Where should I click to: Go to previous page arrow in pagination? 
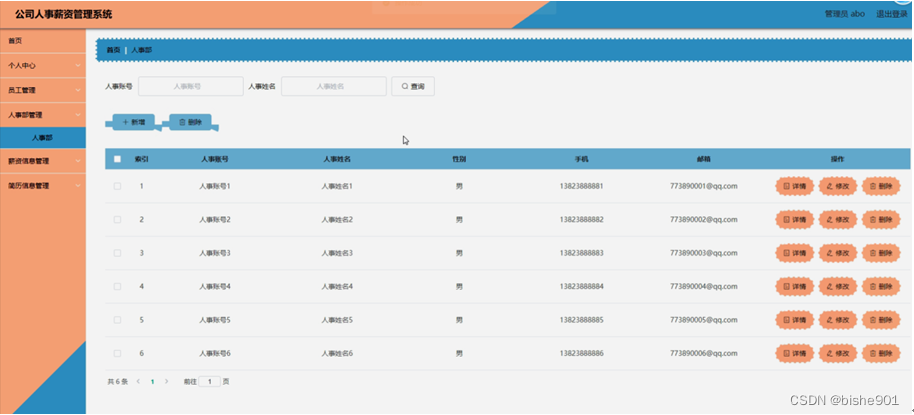click(138, 382)
